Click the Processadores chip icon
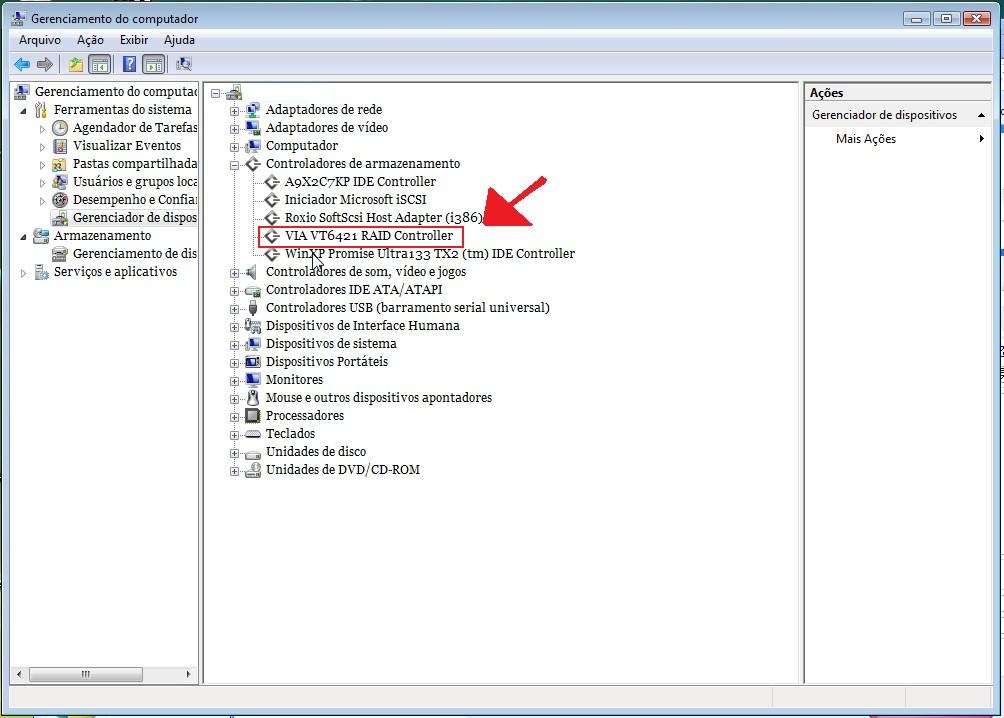Image resolution: width=1004 pixels, height=718 pixels. tap(253, 415)
